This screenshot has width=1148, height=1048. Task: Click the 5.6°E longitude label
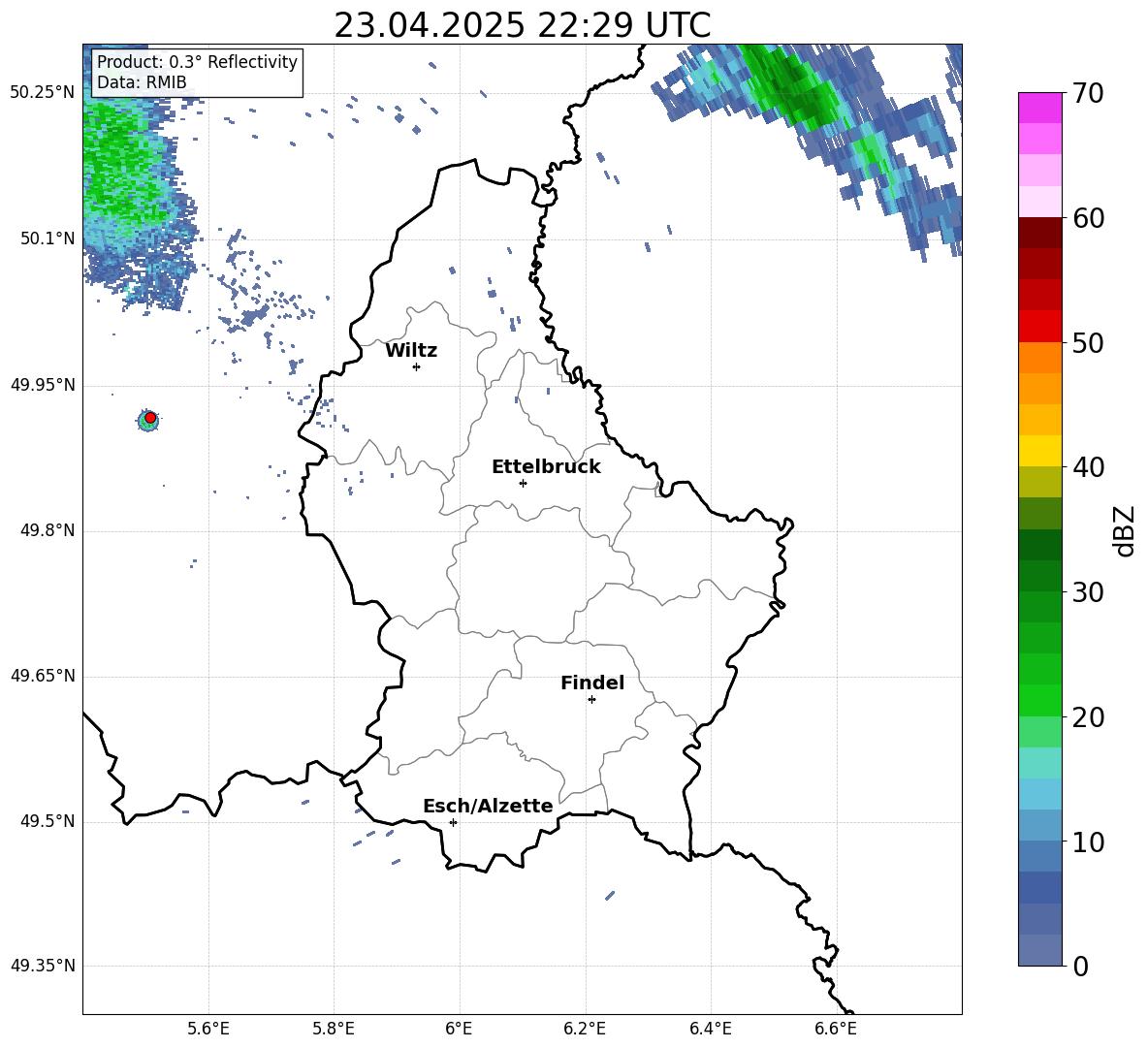[x=208, y=1029]
